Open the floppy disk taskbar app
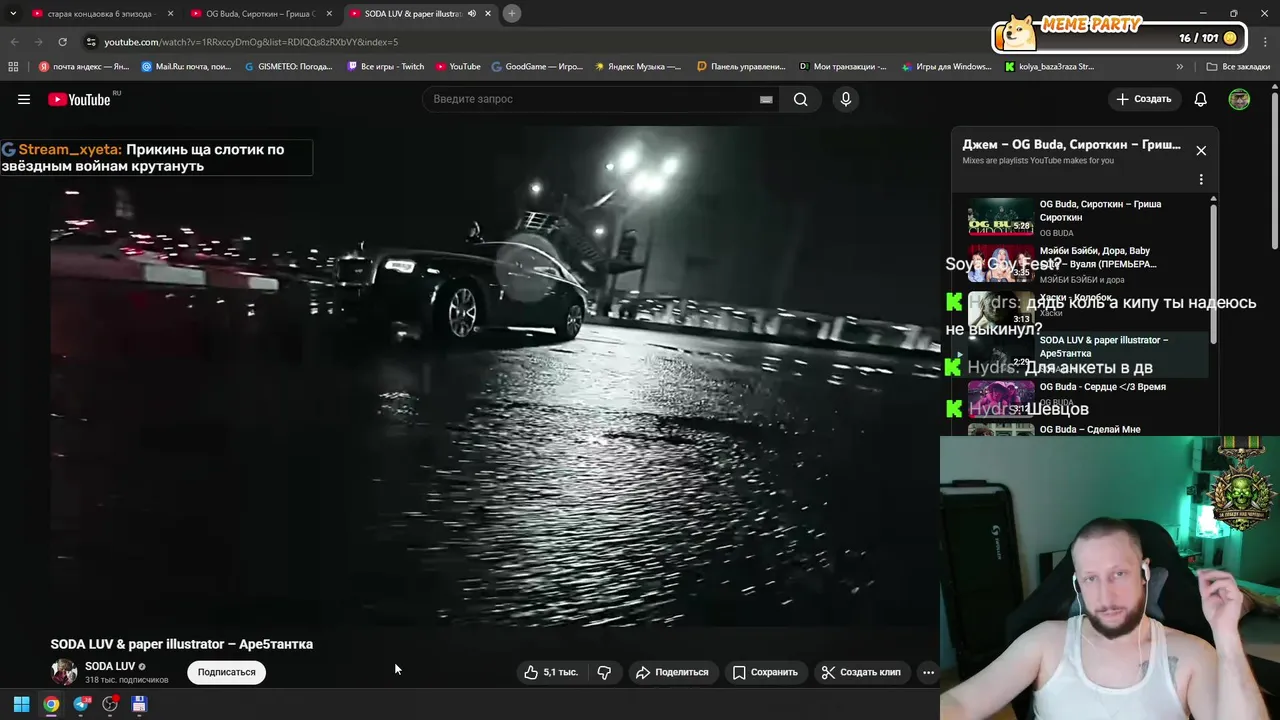 pos(139,704)
